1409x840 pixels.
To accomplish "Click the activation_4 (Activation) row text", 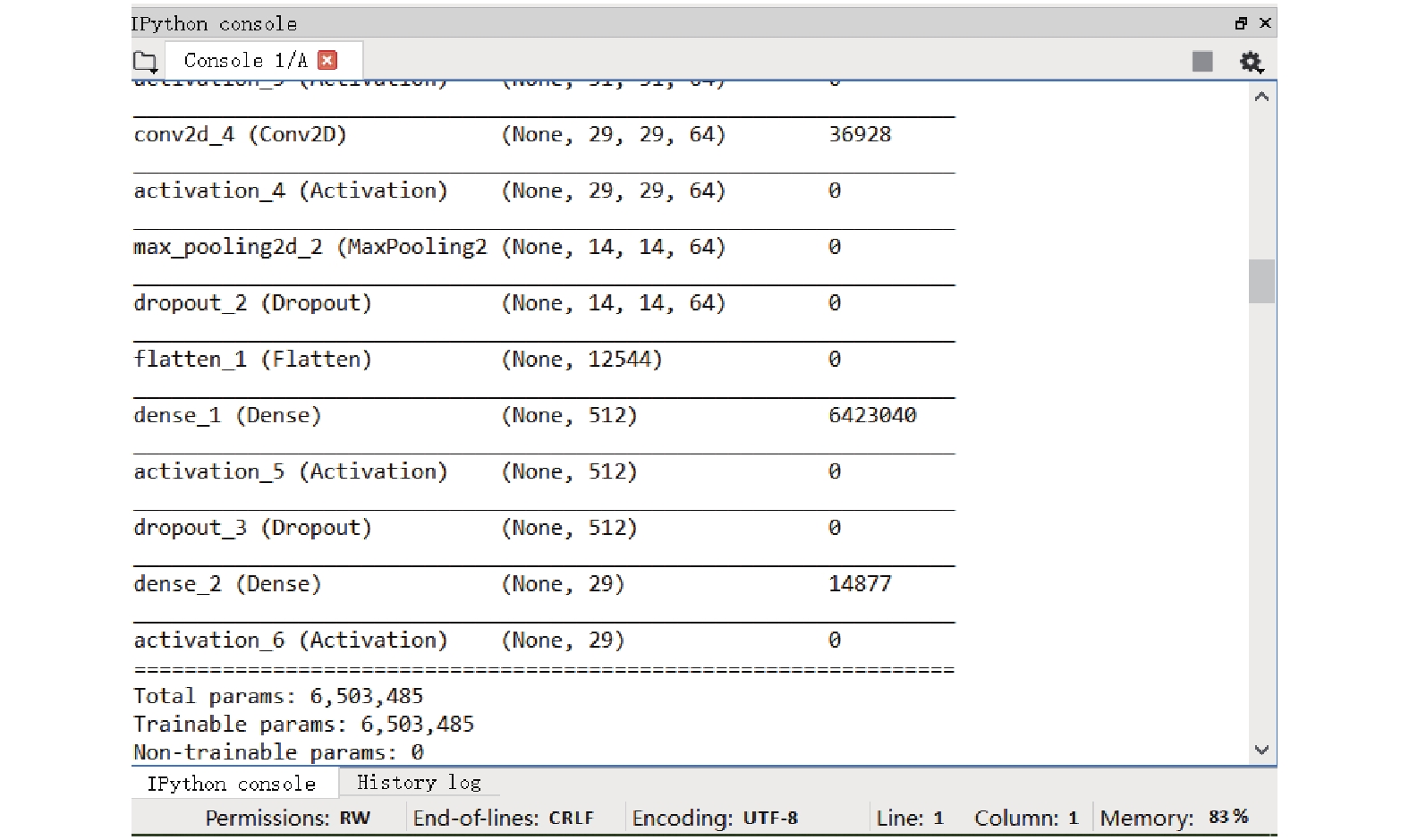I will 291,191.
